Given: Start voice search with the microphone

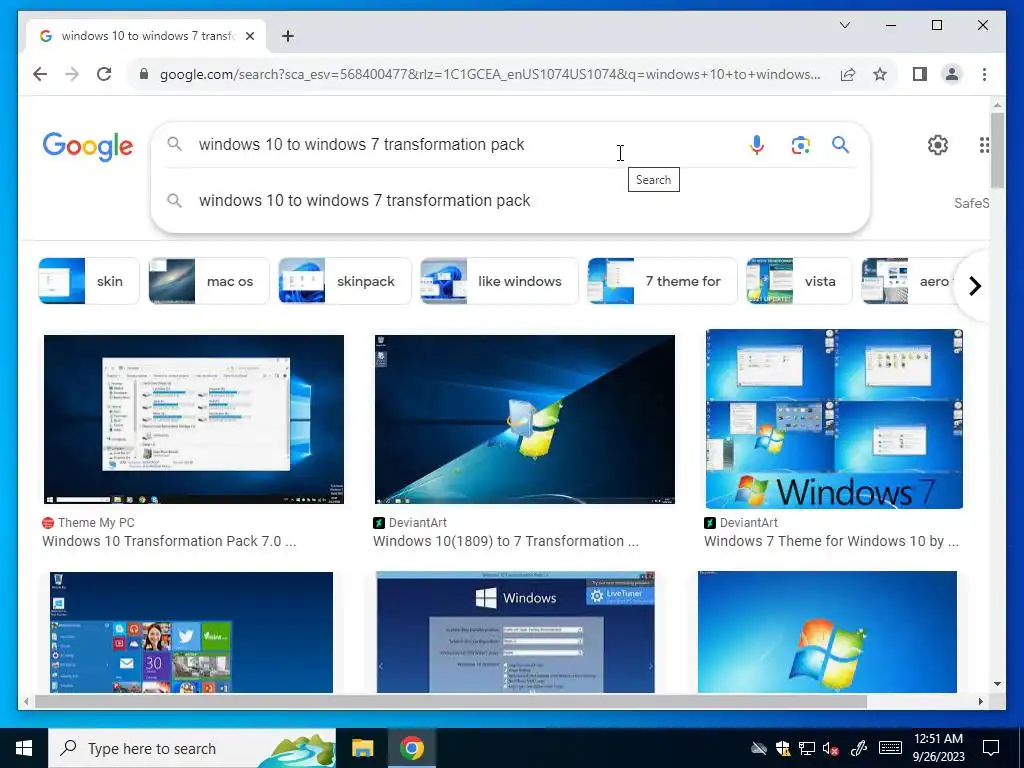Looking at the screenshot, I should (x=757, y=145).
